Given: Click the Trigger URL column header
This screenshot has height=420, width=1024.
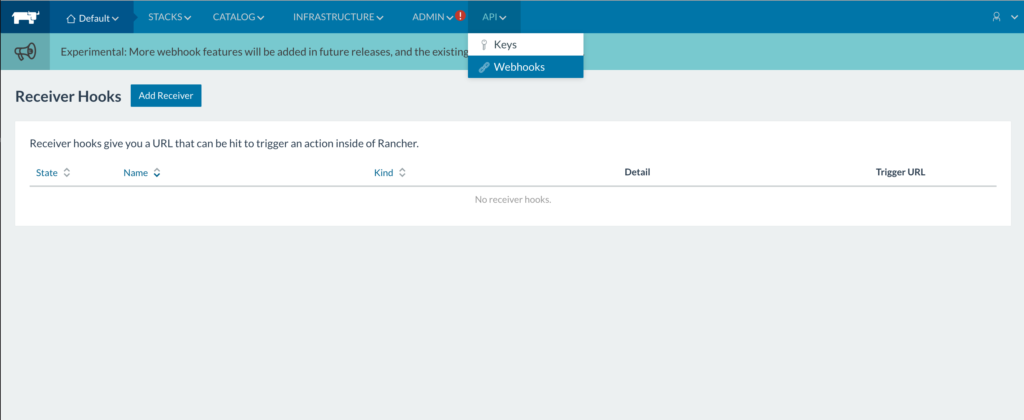Looking at the screenshot, I should coord(900,173).
